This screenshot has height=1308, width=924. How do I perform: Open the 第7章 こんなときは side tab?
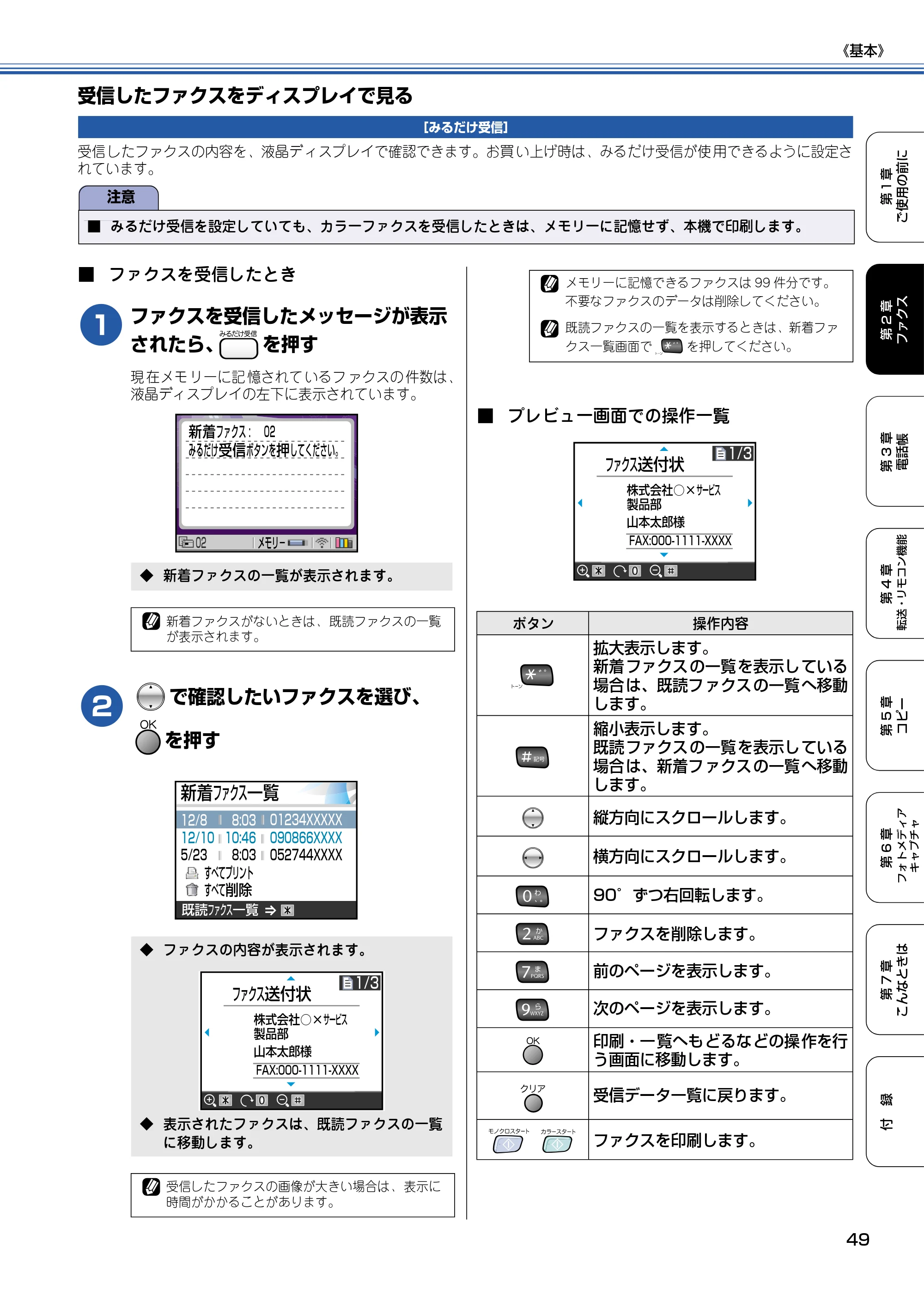(x=894, y=980)
